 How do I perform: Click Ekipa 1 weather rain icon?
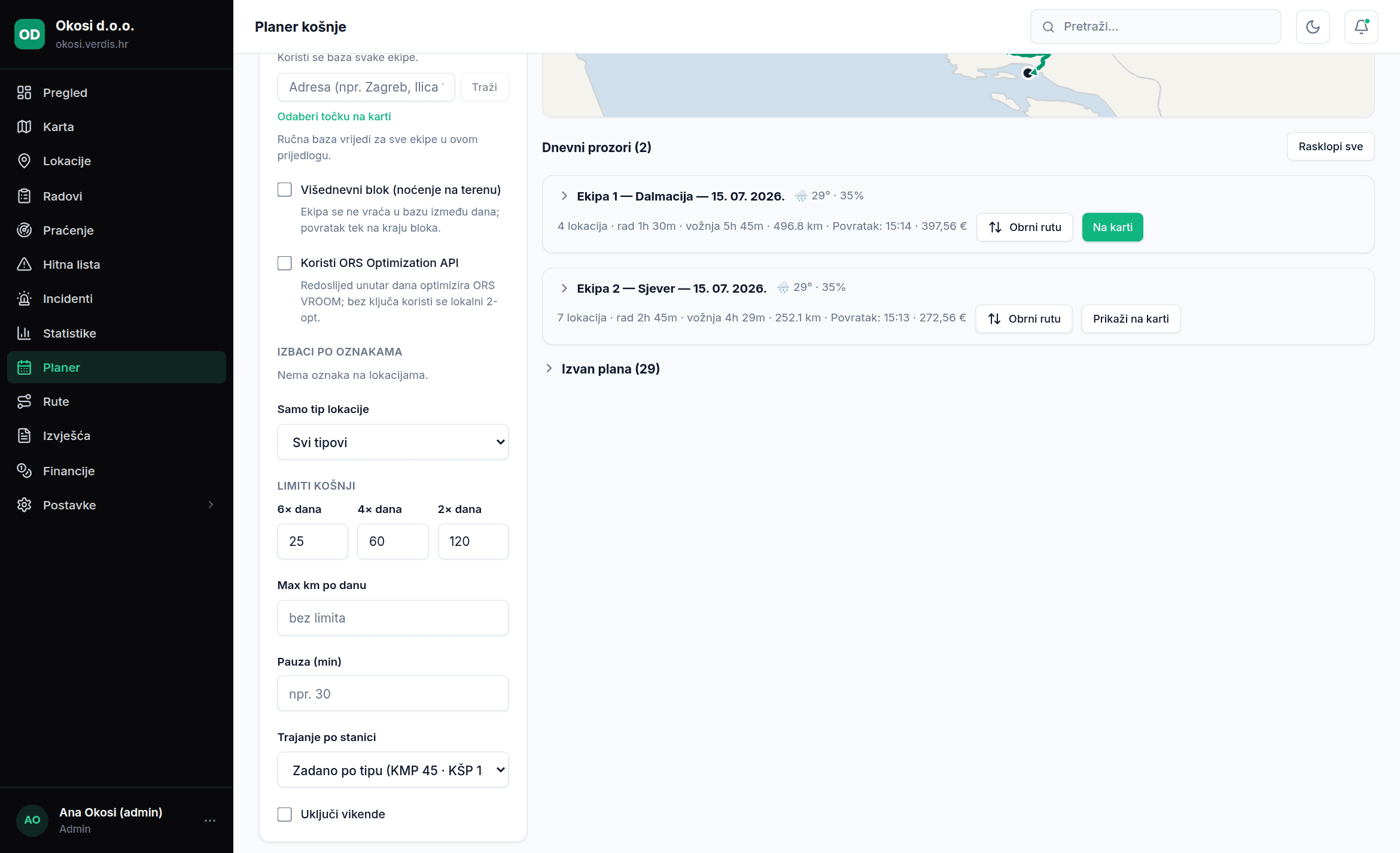pos(801,196)
